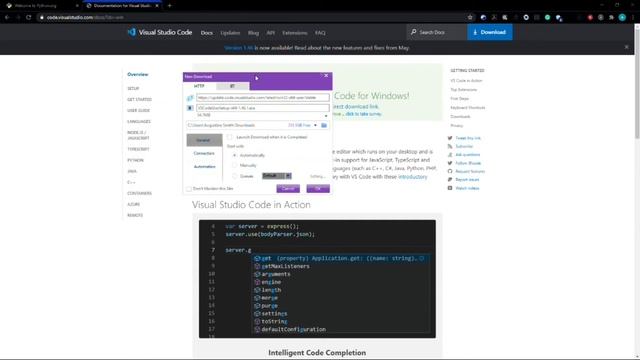The height and width of the screenshot is (360, 640).
Task: Click the blue Download button
Action: click(490, 32)
